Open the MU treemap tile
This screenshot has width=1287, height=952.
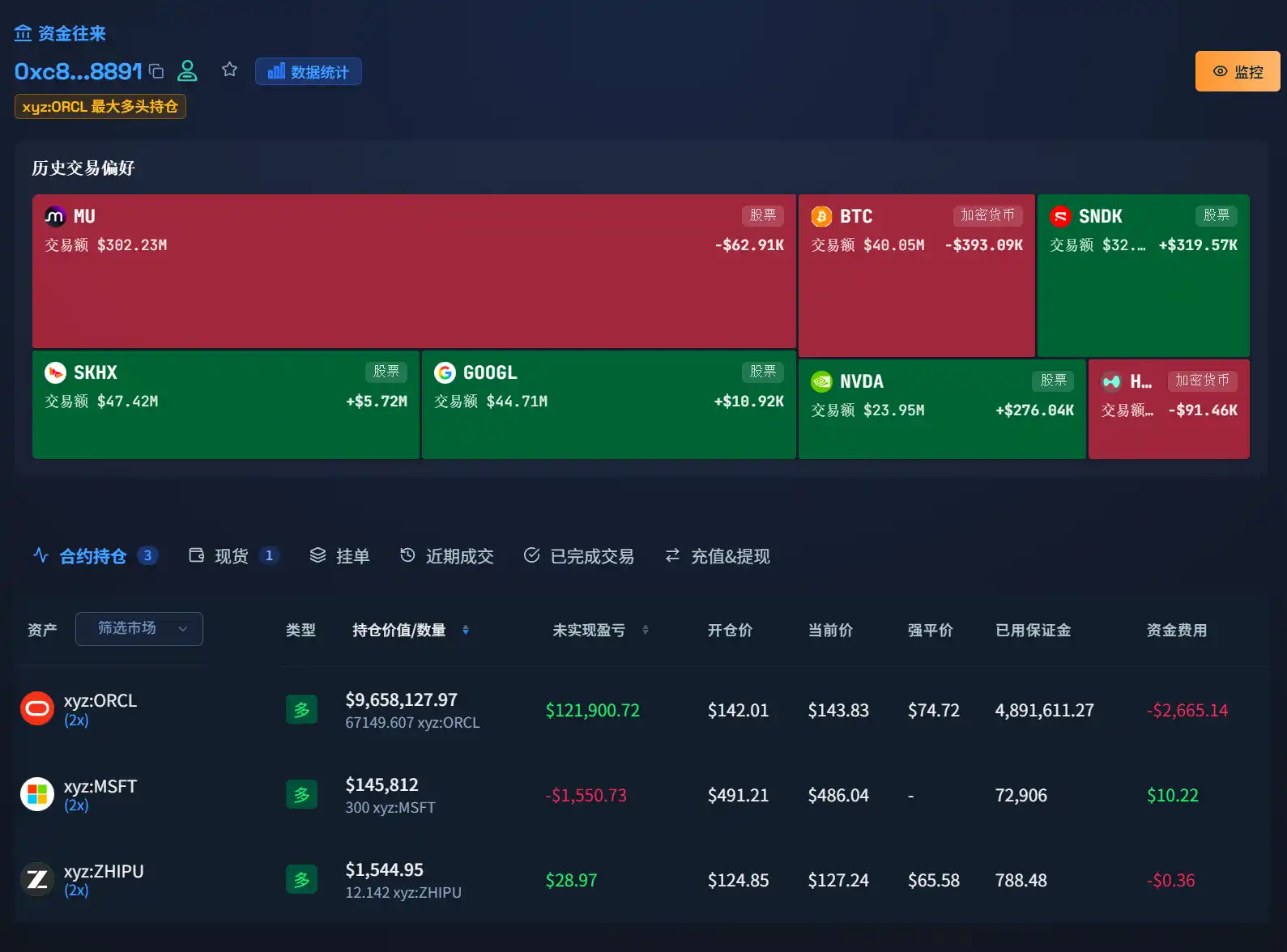coord(414,271)
